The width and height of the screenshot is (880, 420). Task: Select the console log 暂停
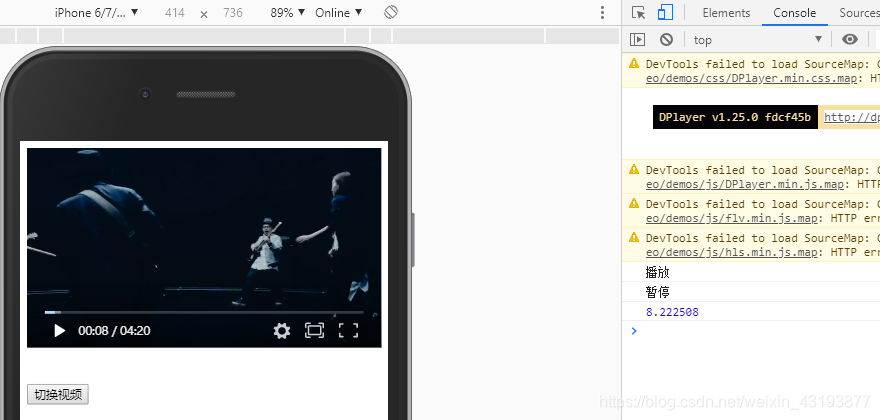[x=657, y=293]
